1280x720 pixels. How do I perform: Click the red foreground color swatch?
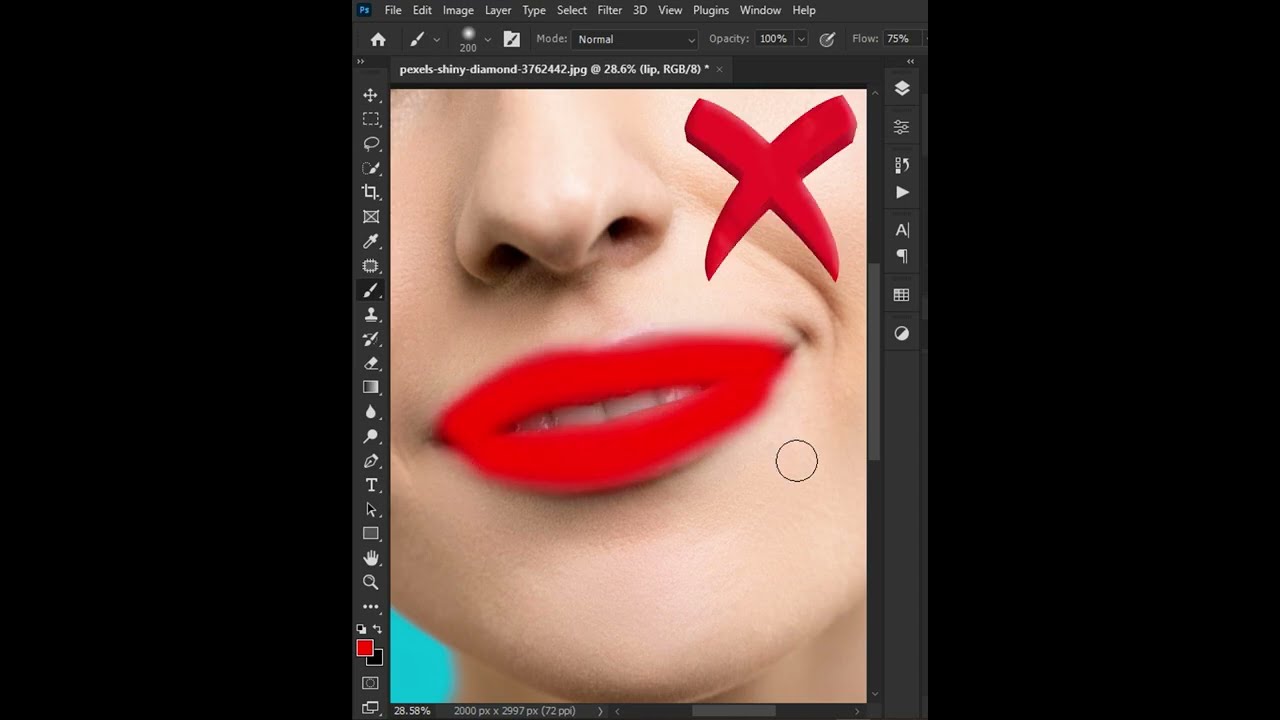pyautogui.click(x=365, y=648)
